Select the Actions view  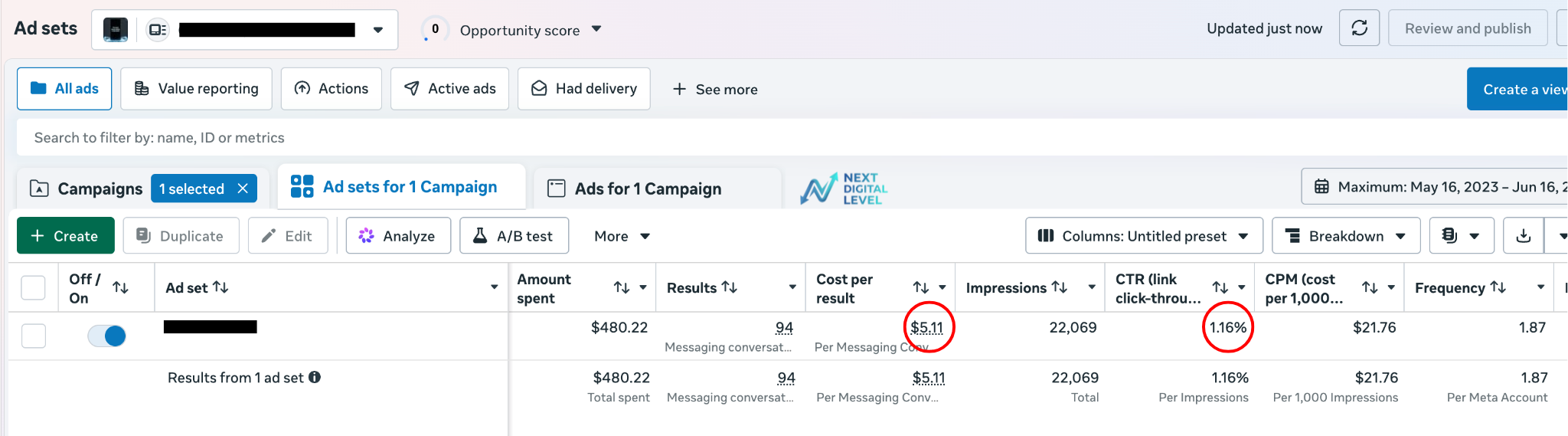tap(332, 89)
